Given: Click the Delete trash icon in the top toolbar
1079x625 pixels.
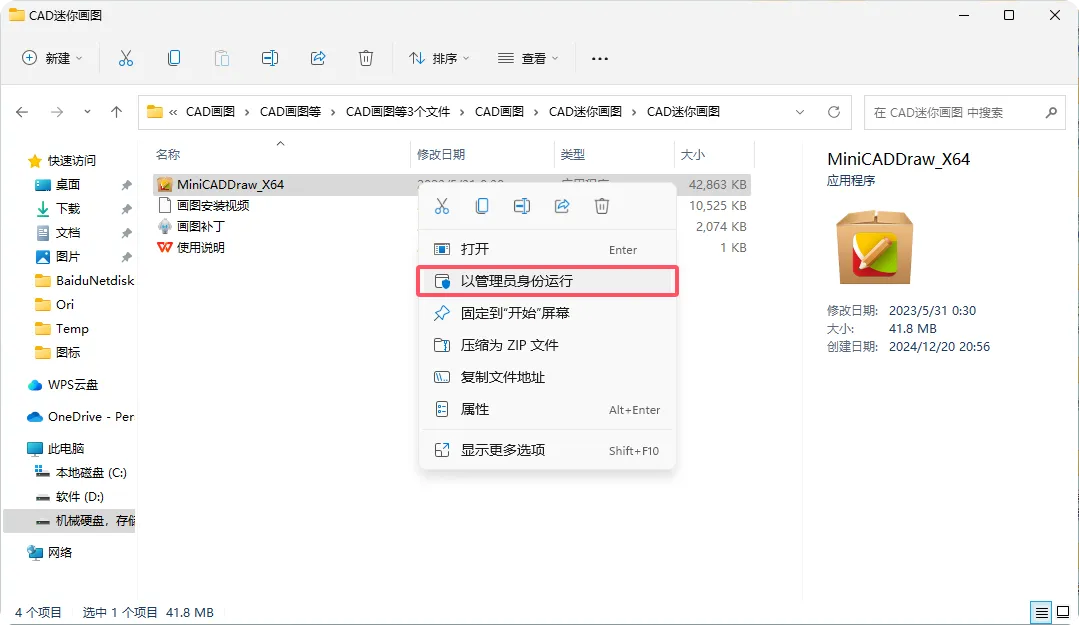Looking at the screenshot, I should point(366,59).
